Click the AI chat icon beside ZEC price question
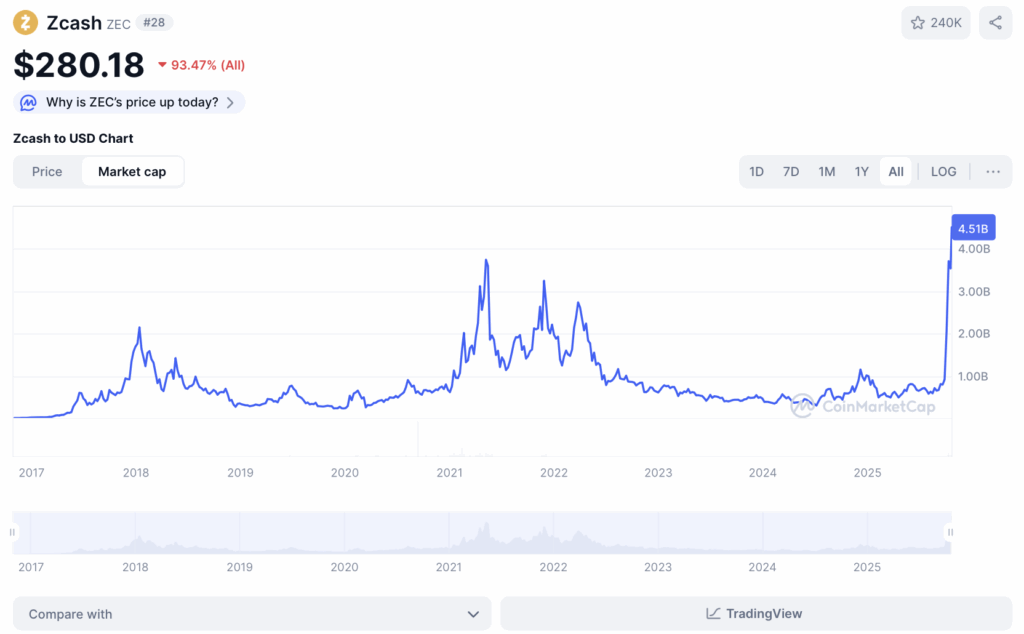The width and height of the screenshot is (1024, 634). [28, 103]
